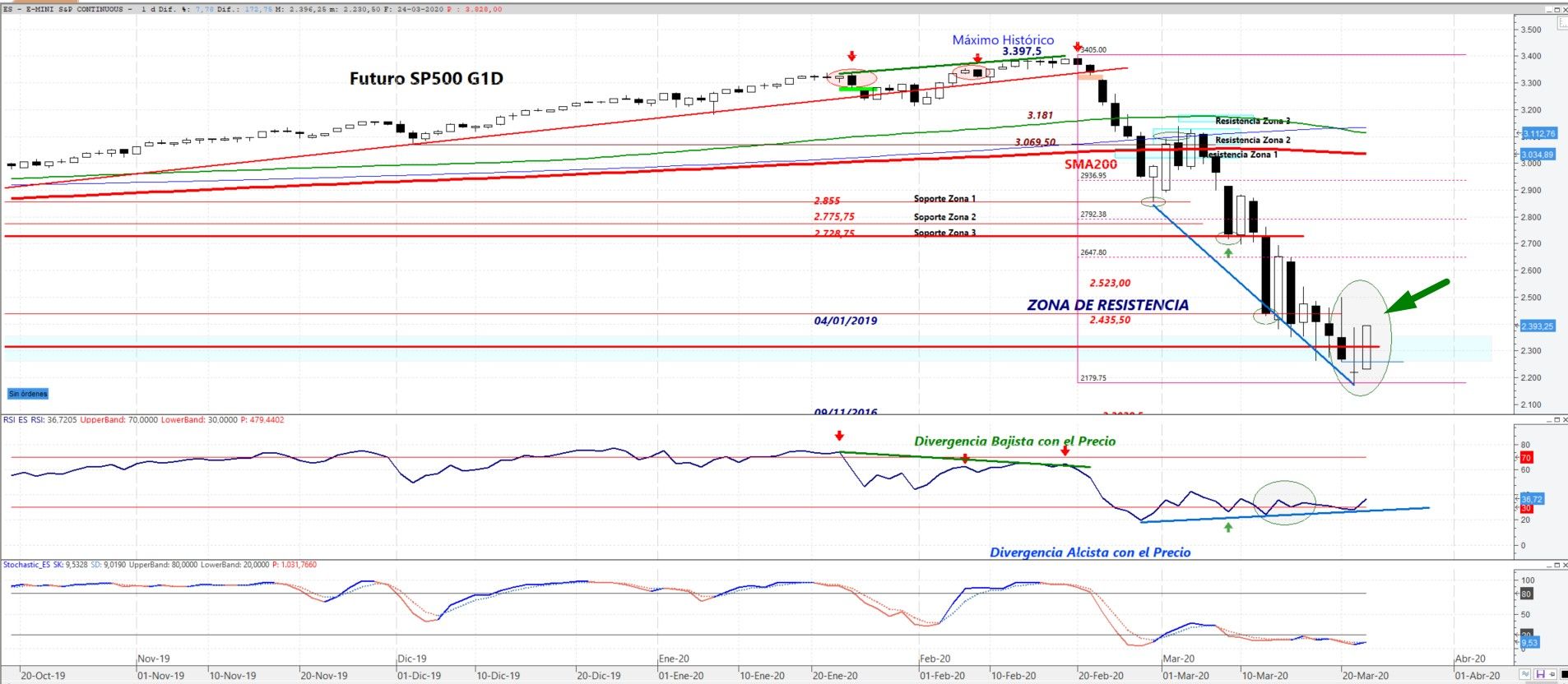
Task: Click the 3.112,76 price axis marker
Action: click(1538, 133)
